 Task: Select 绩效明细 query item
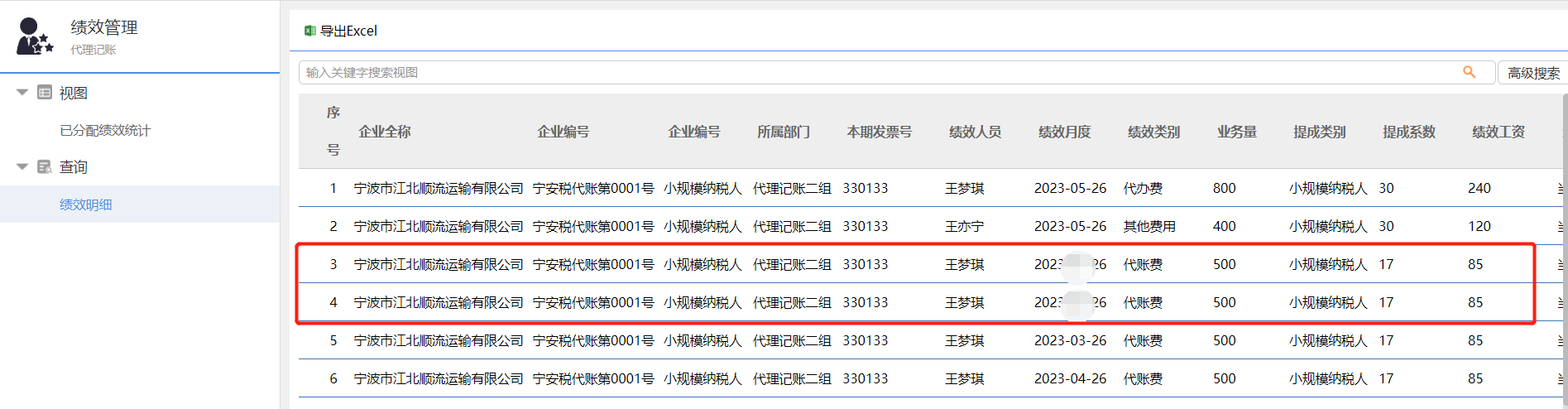click(86, 204)
